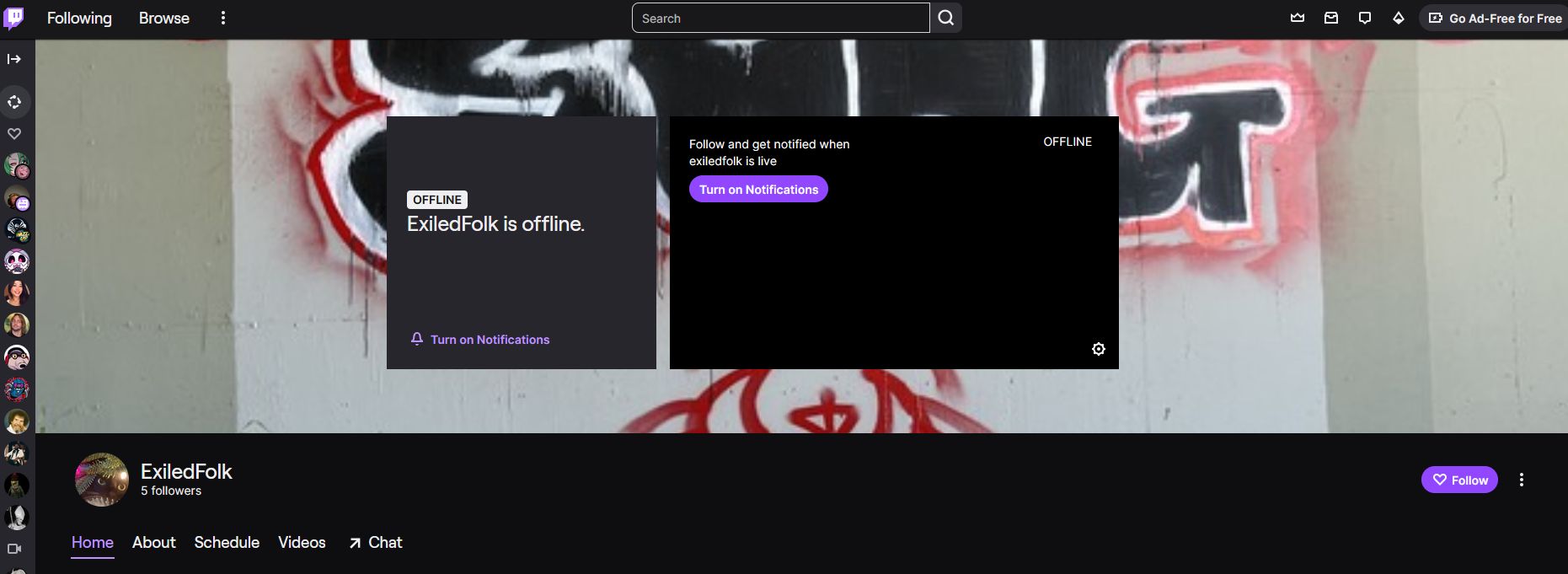This screenshot has height=574, width=1568.
Task: Click the search magnifier button
Action: click(x=946, y=18)
